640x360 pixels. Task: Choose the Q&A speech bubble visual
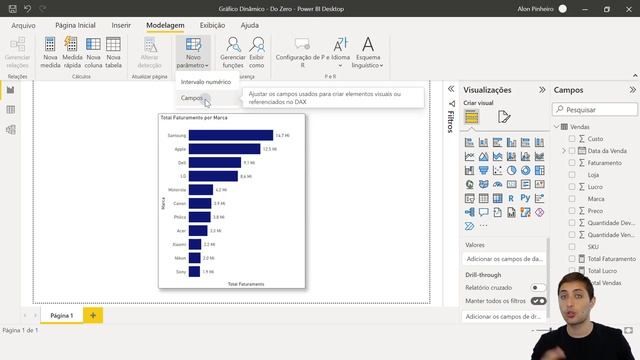[x=483, y=212]
